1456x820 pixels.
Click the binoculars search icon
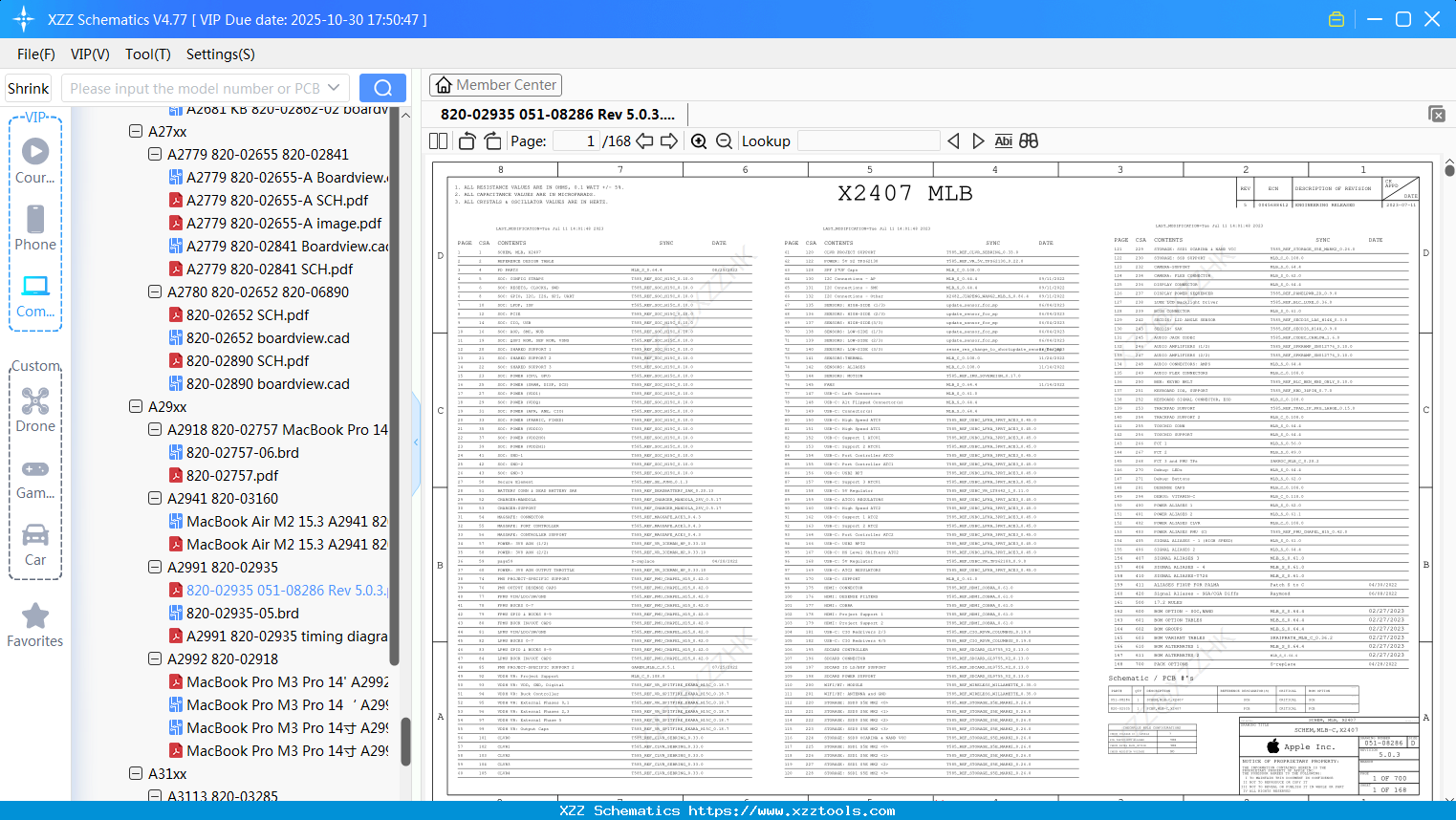(x=1029, y=141)
